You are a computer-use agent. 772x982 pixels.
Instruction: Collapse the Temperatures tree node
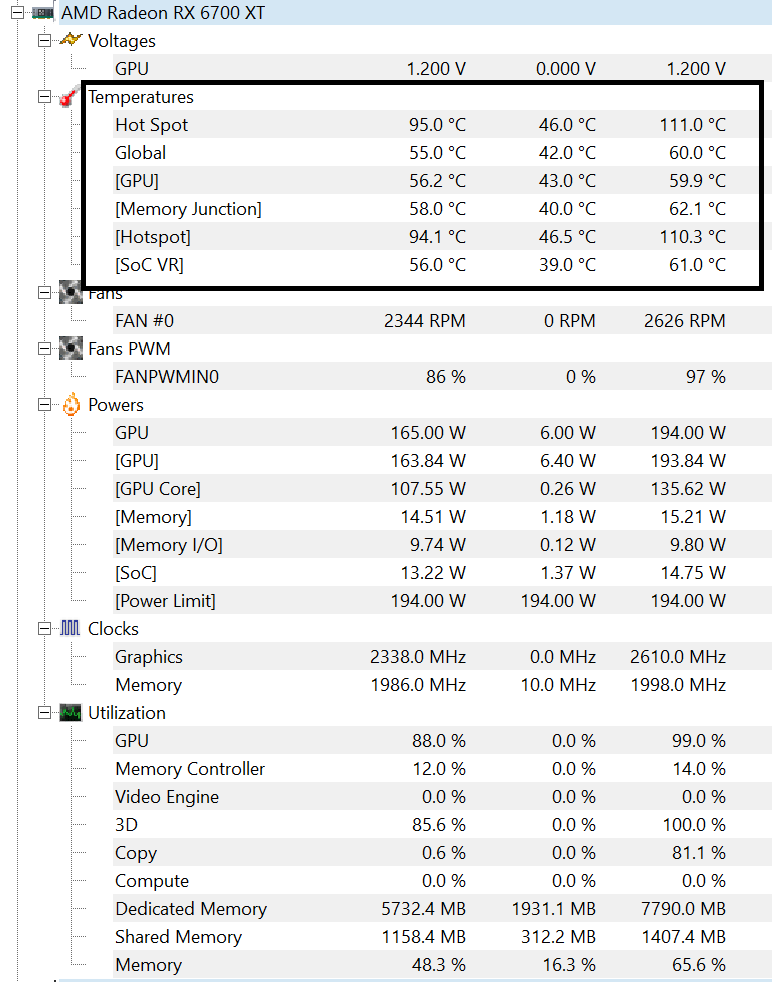(x=44, y=97)
